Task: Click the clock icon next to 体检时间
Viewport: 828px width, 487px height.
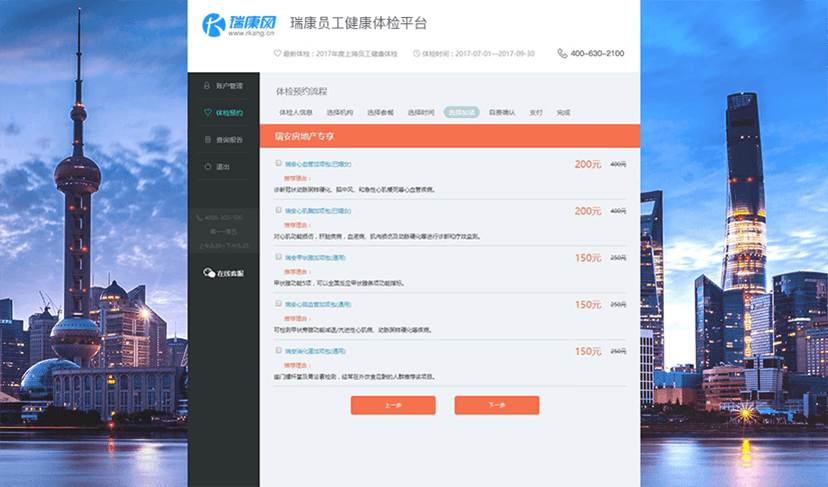Action: click(x=416, y=53)
